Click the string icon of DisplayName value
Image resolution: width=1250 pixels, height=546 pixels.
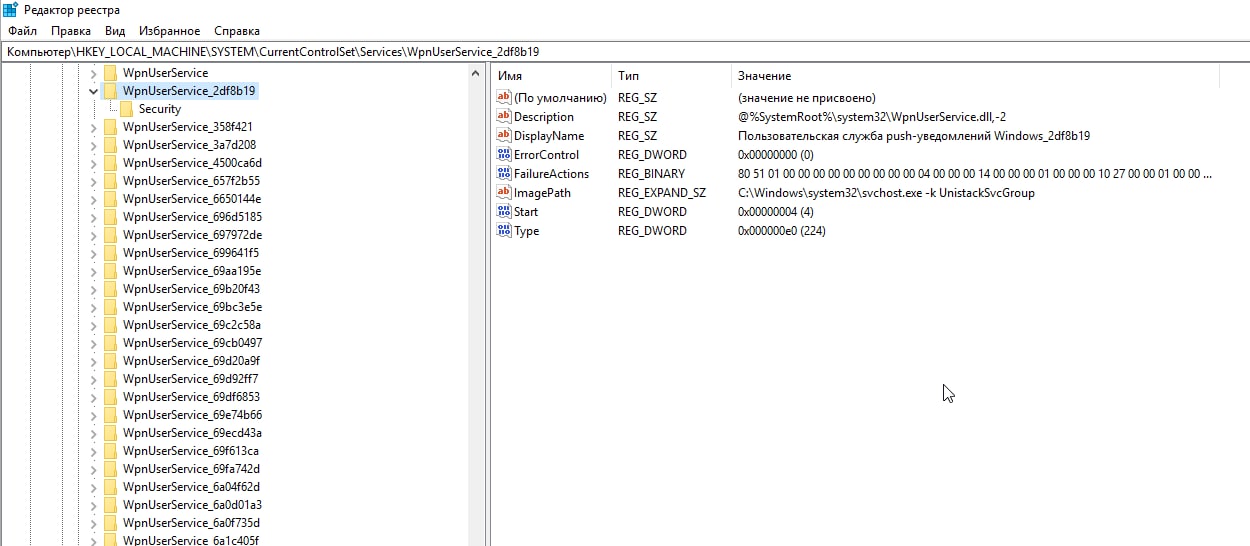point(504,136)
